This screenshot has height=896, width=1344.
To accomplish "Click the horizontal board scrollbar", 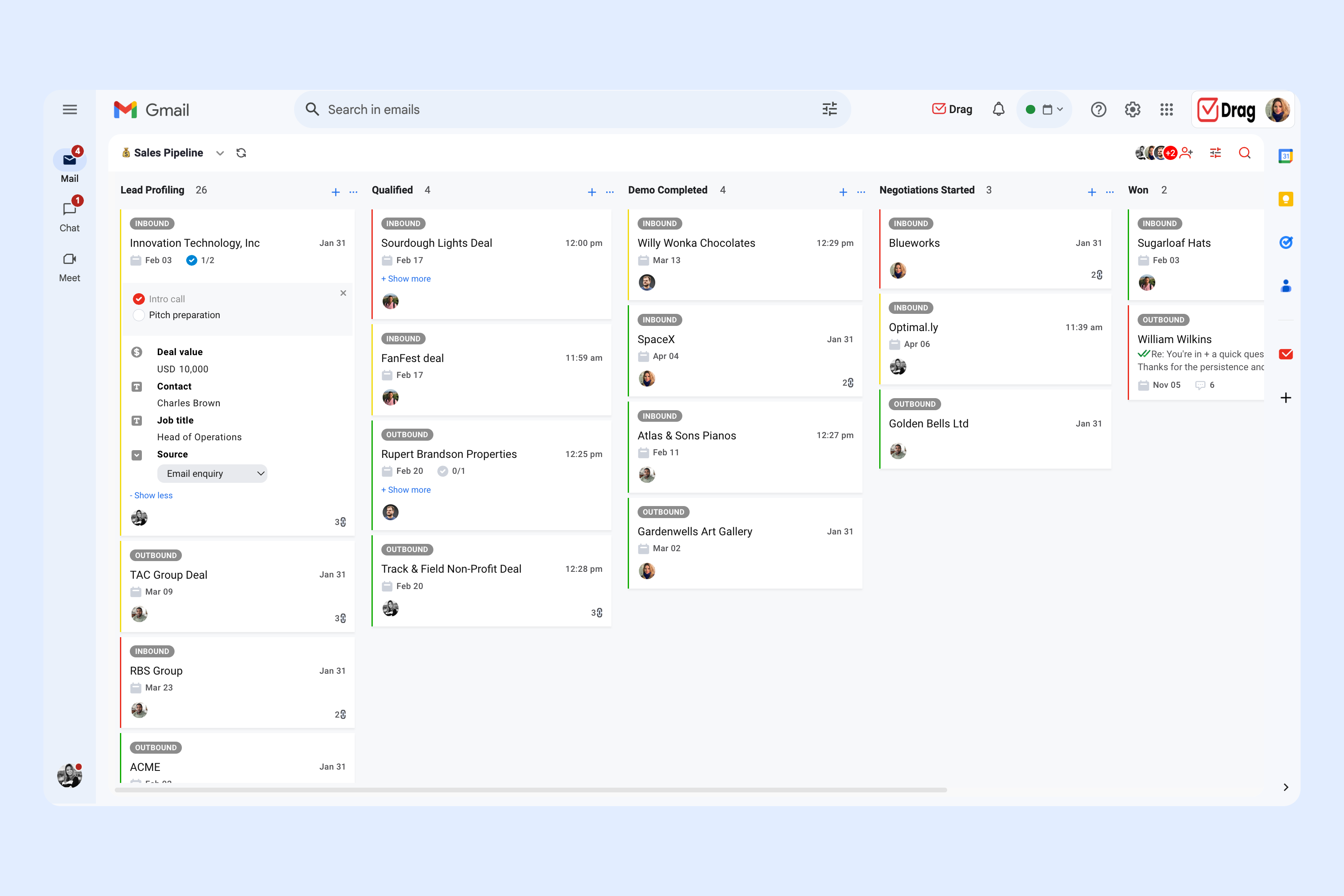I will [x=531, y=790].
